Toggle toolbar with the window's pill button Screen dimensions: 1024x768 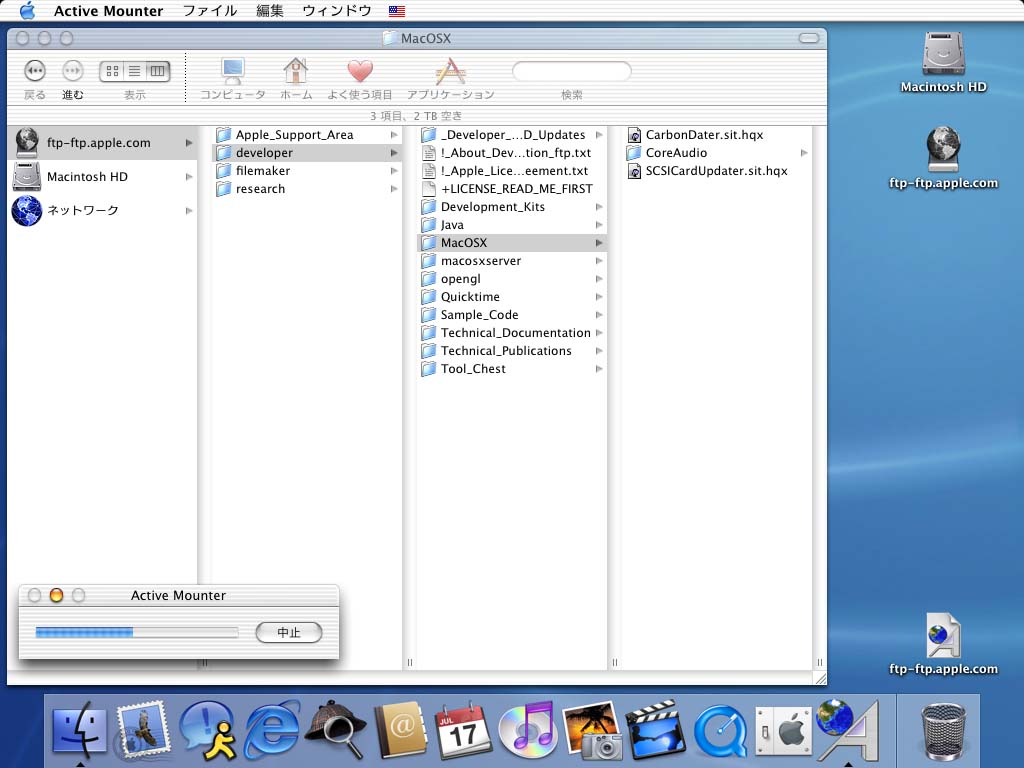coord(808,38)
